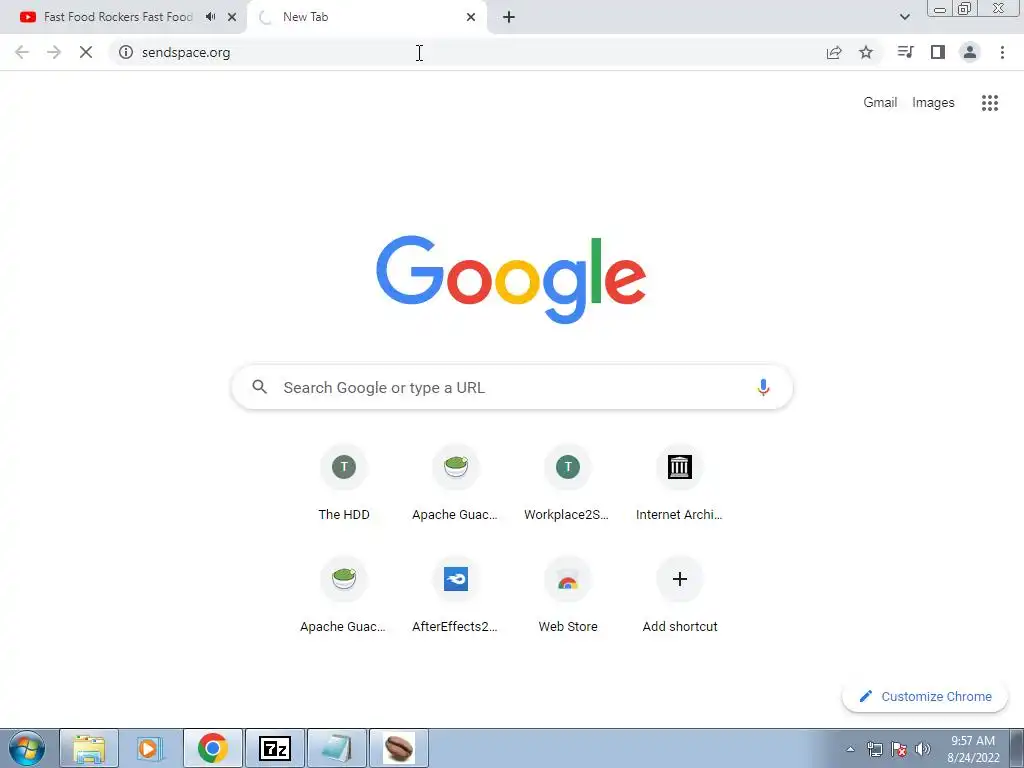
Task: Open network status tray icon
Action: tap(874, 749)
